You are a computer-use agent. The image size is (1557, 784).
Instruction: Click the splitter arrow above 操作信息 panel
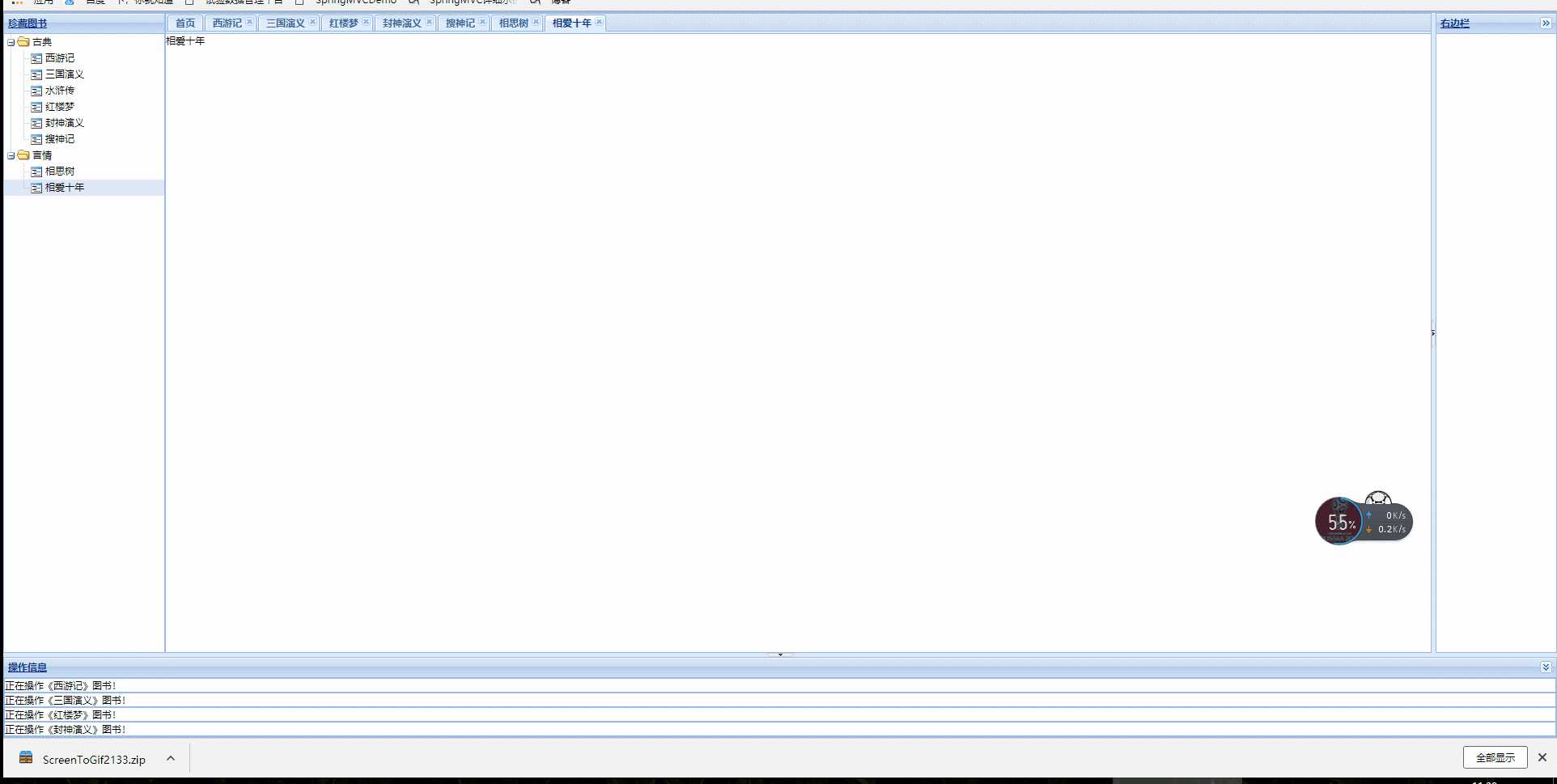(780, 655)
